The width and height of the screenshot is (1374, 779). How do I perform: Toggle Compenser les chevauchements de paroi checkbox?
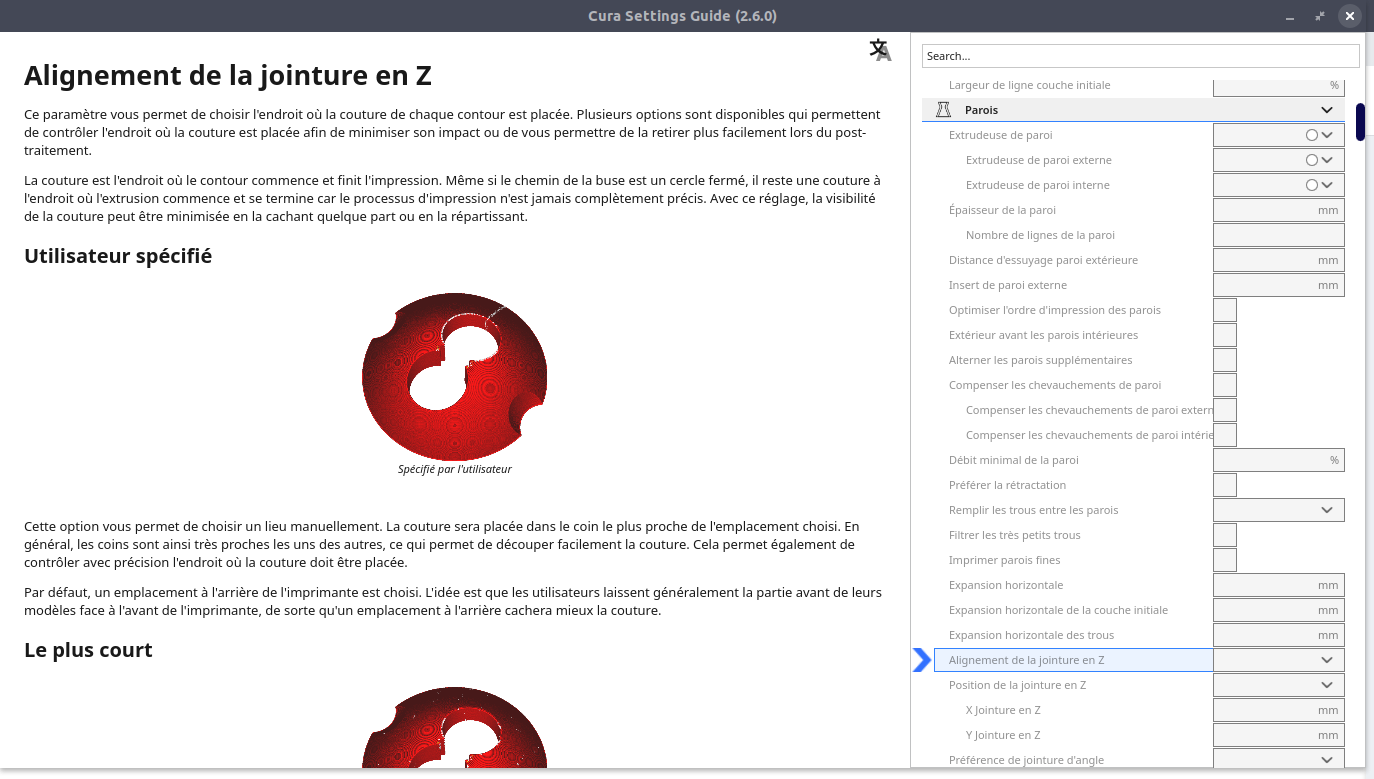tap(1225, 385)
